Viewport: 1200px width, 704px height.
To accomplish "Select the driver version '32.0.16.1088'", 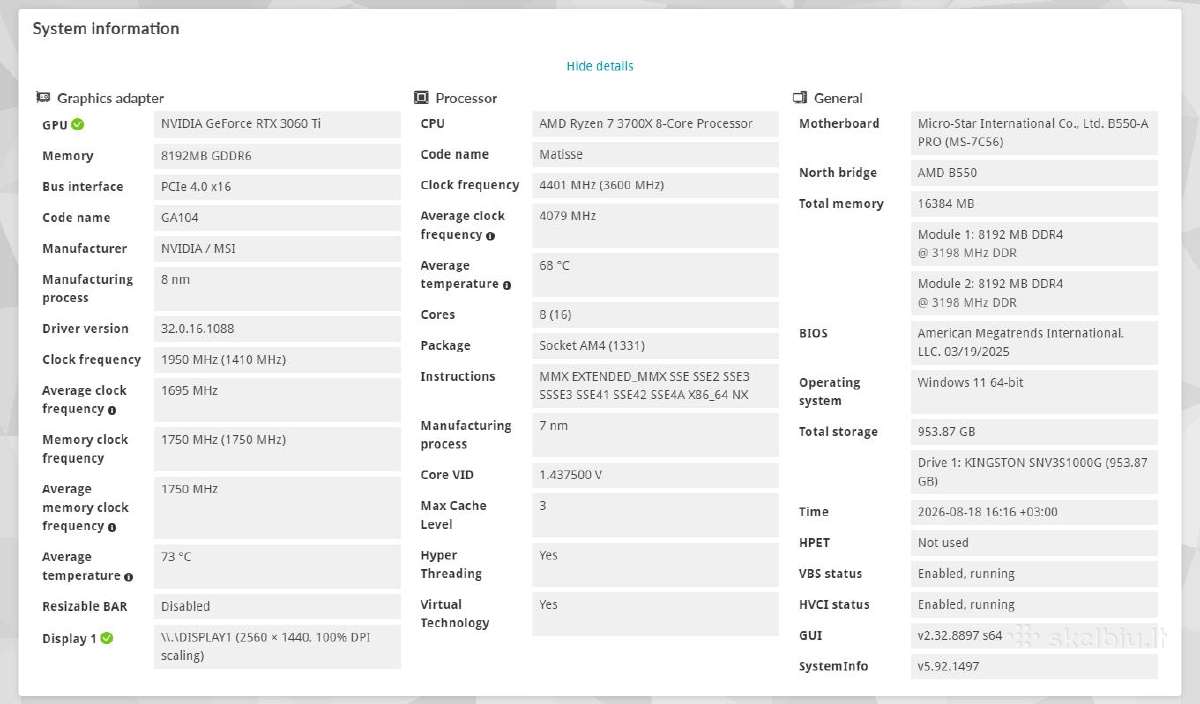I will pyautogui.click(x=277, y=328).
